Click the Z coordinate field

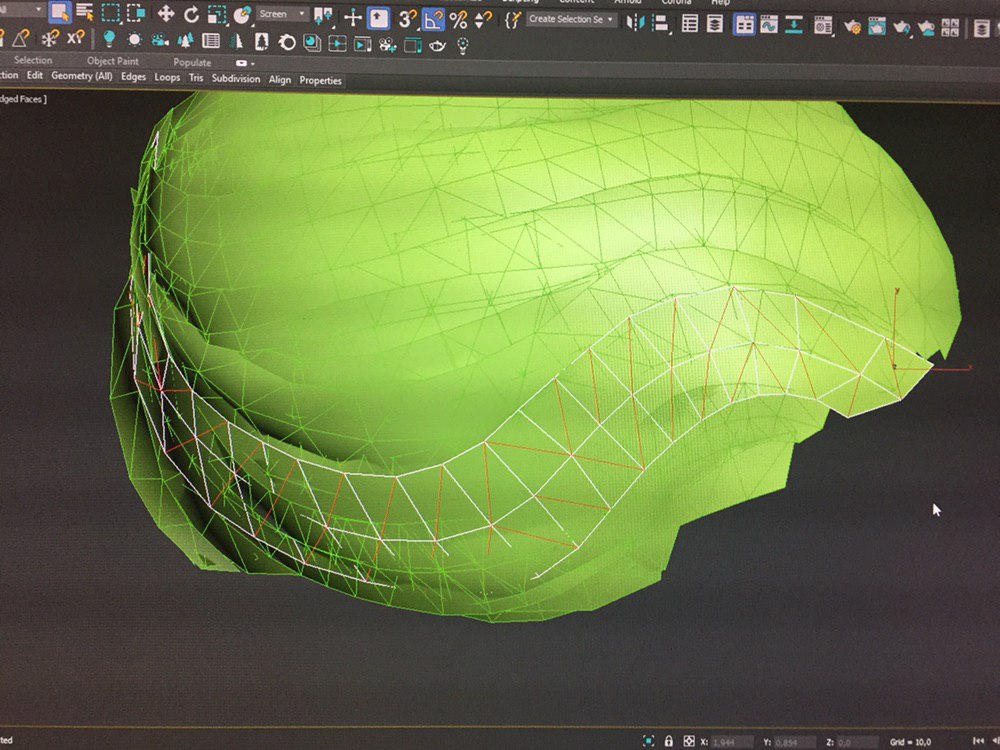click(x=857, y=742)
